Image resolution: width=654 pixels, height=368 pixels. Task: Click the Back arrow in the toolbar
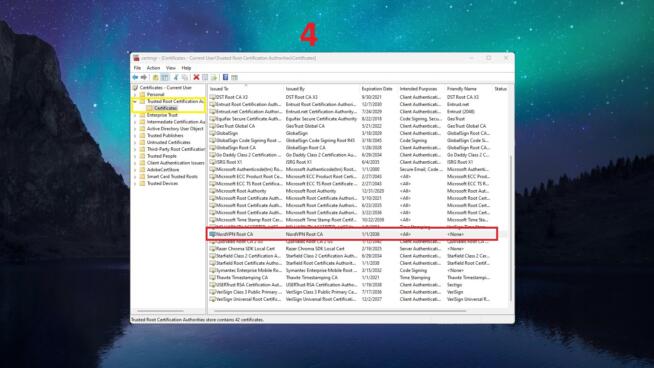135,78
